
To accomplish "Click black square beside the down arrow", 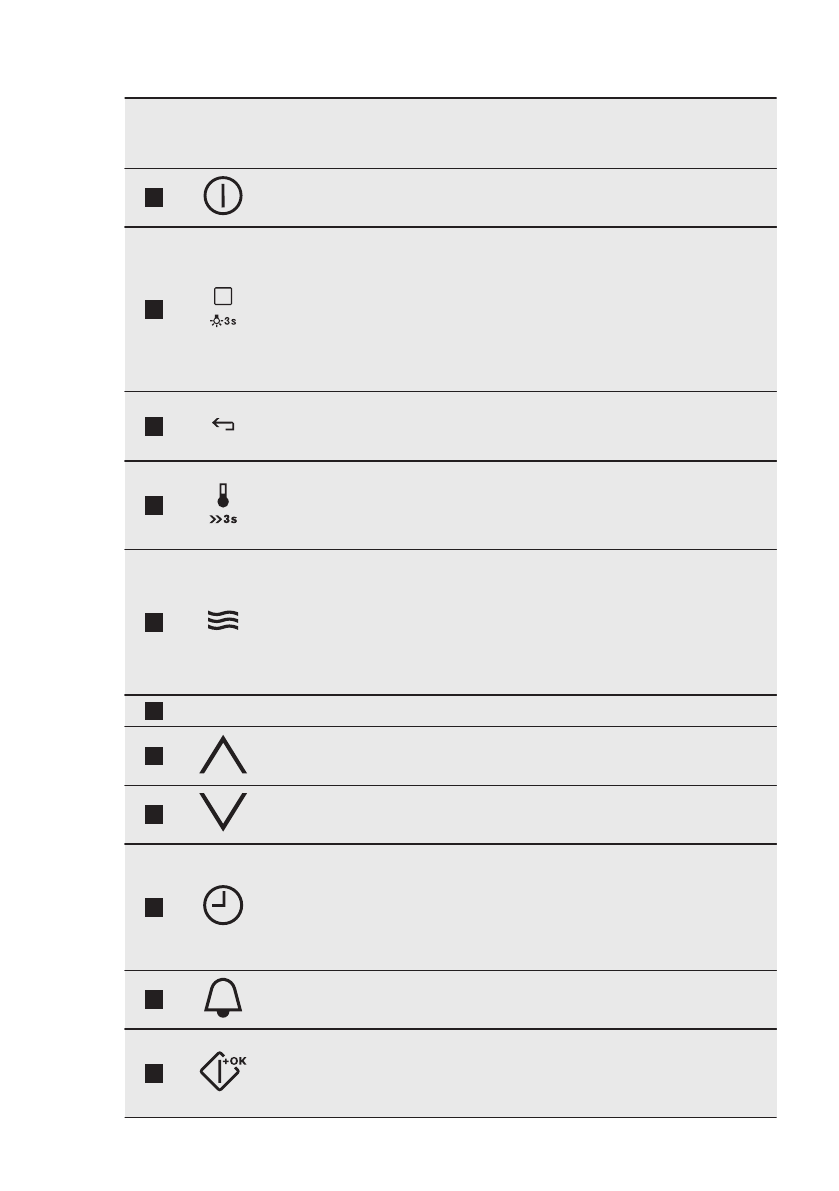I will pyautogui.click(x=153, y=814).
